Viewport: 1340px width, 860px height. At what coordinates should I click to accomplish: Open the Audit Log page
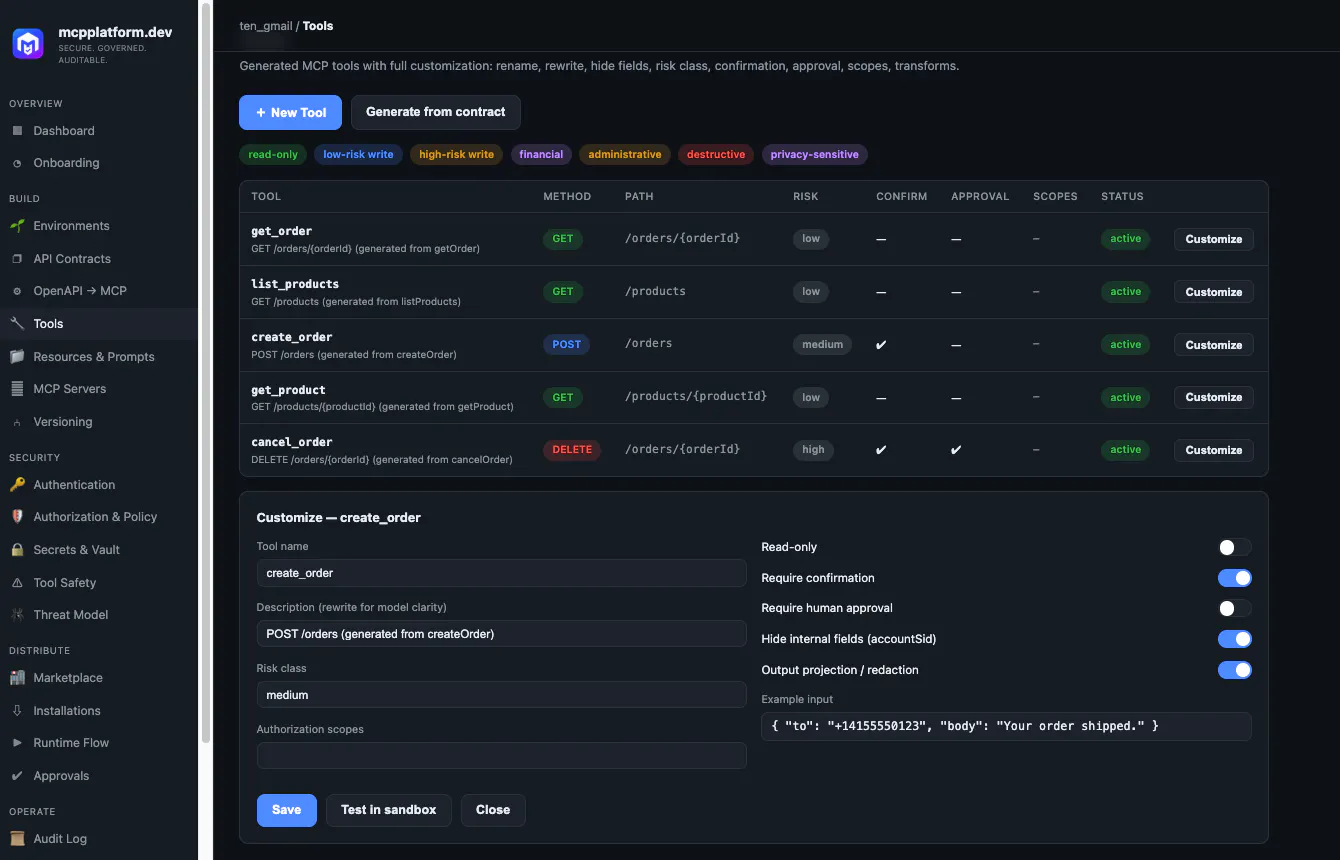99,839
